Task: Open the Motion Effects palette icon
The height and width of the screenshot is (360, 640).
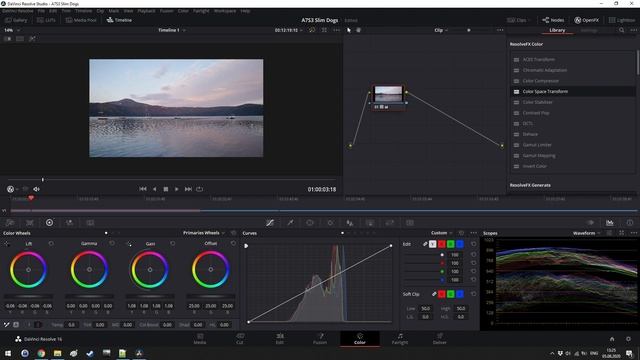Action: click(x=90, y=222)
